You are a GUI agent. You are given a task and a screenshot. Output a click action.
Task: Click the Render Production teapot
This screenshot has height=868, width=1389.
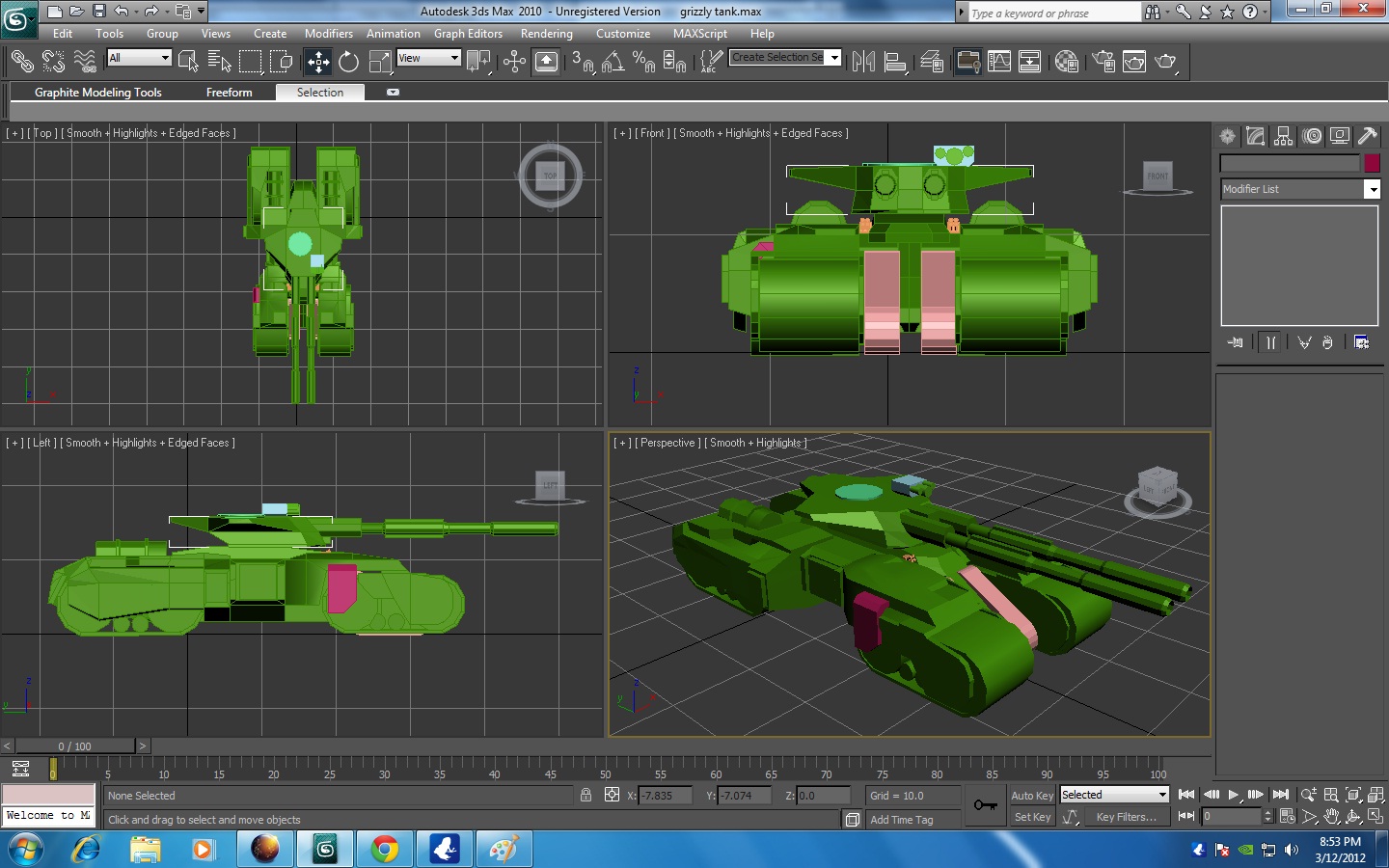coord(1166,62)
